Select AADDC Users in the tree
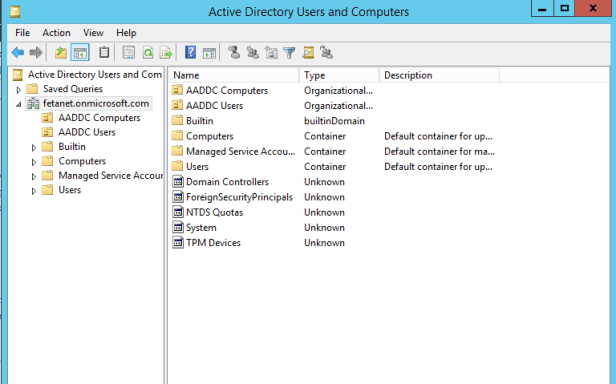This screenshot has width=616, height=384. point(87,132)
